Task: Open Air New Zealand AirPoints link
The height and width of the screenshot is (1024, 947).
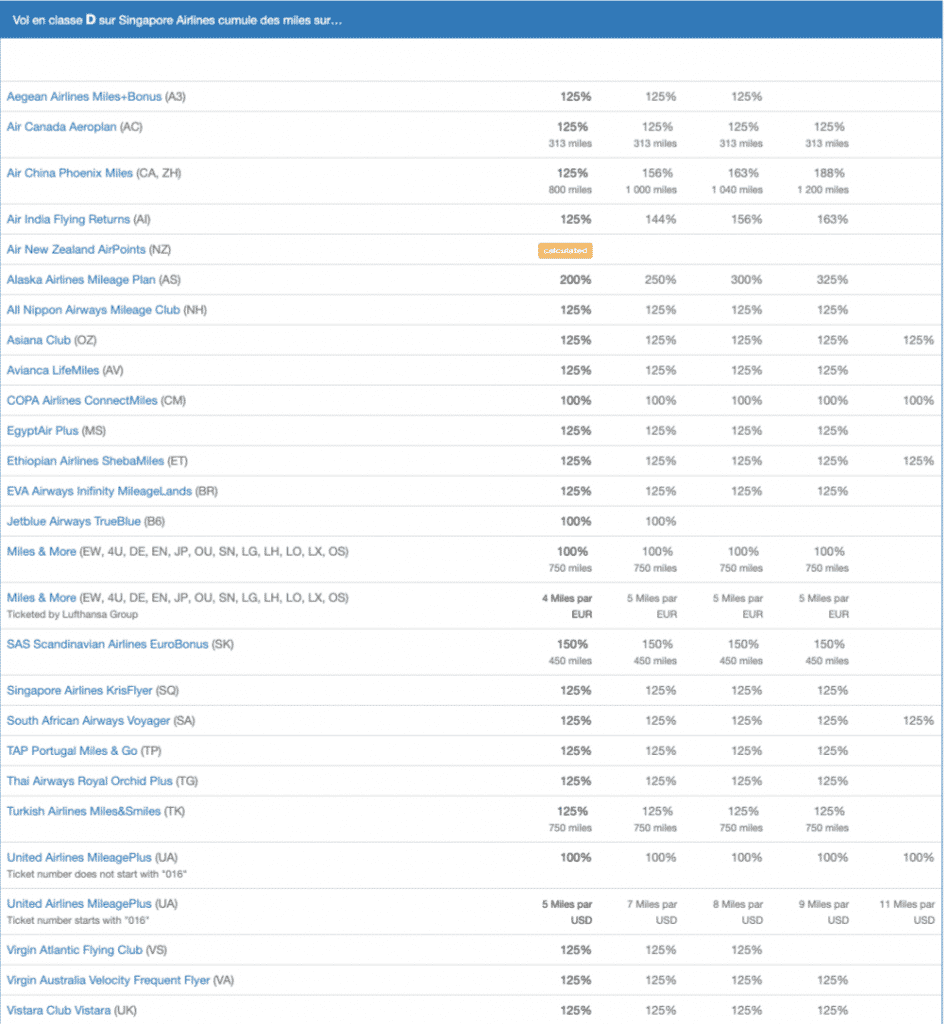Action: (76, 249)
